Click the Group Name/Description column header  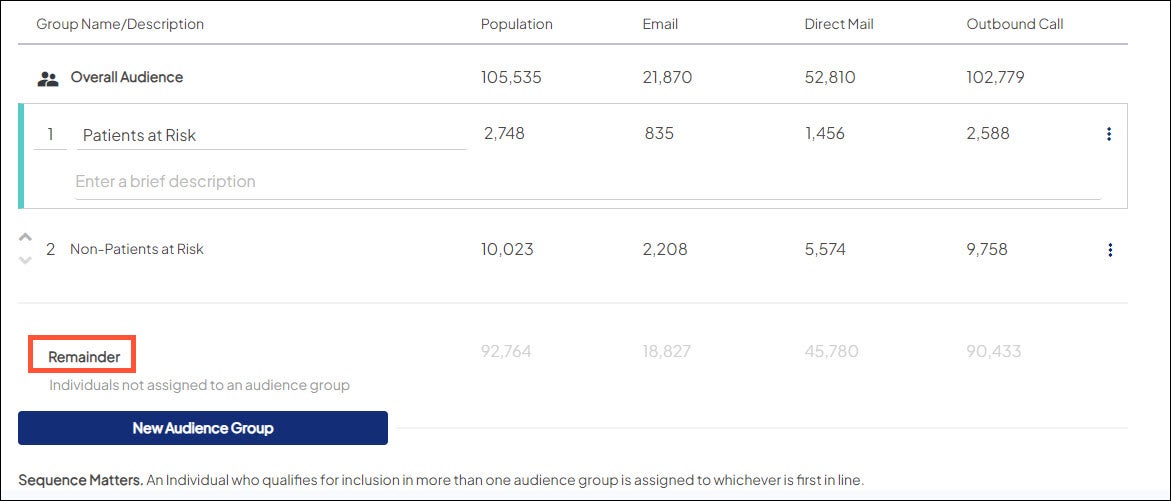click(120, 24)
